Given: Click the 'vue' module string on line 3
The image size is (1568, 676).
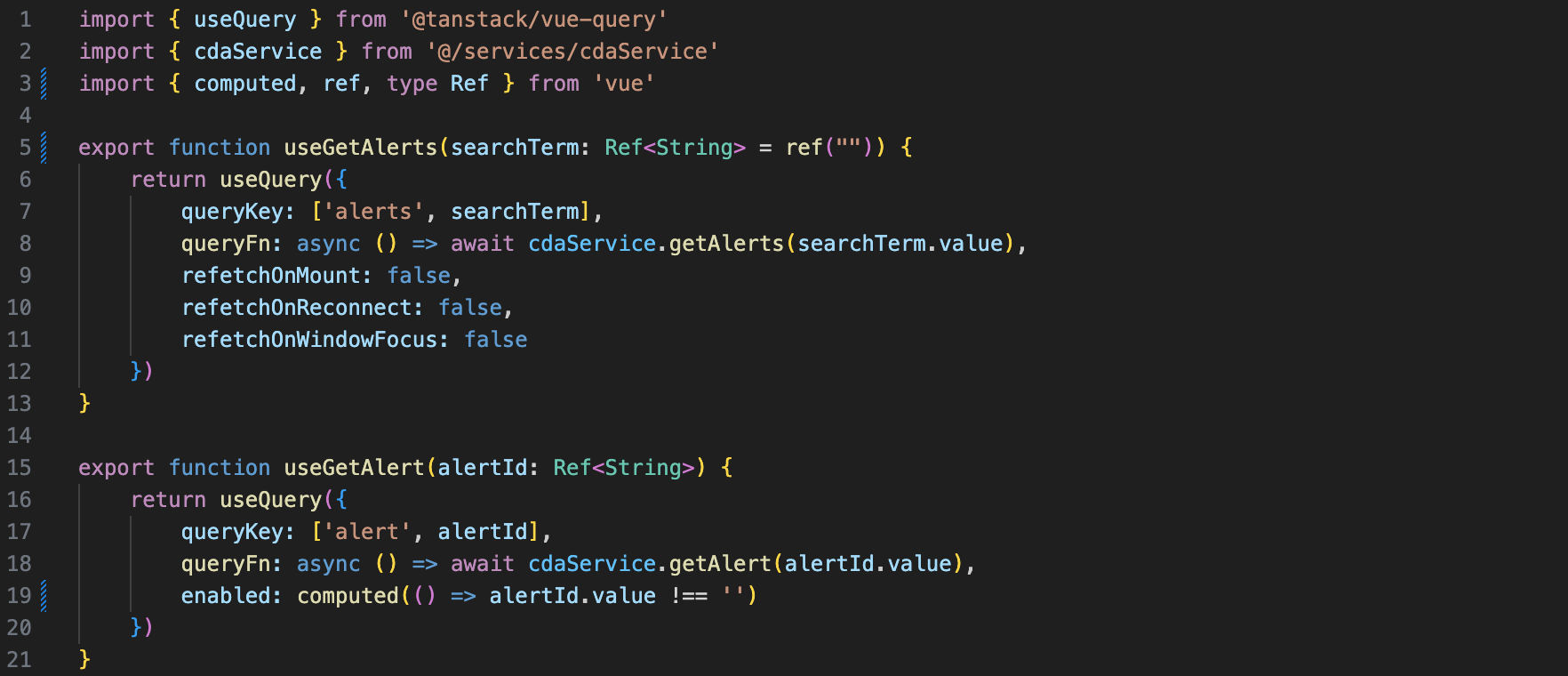Looking at the screenshot, I should pos(624,84).
